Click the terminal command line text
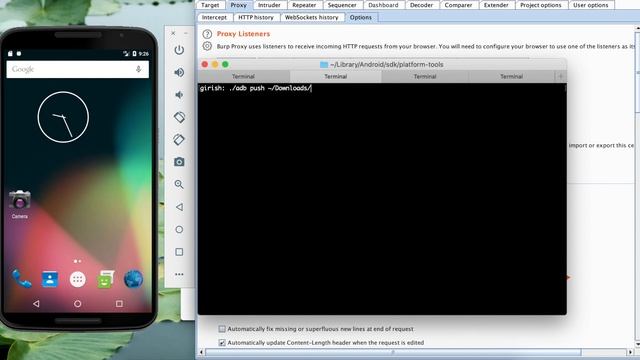The width and height of the screenshot is (640, 360). click(x=256, y=88)
